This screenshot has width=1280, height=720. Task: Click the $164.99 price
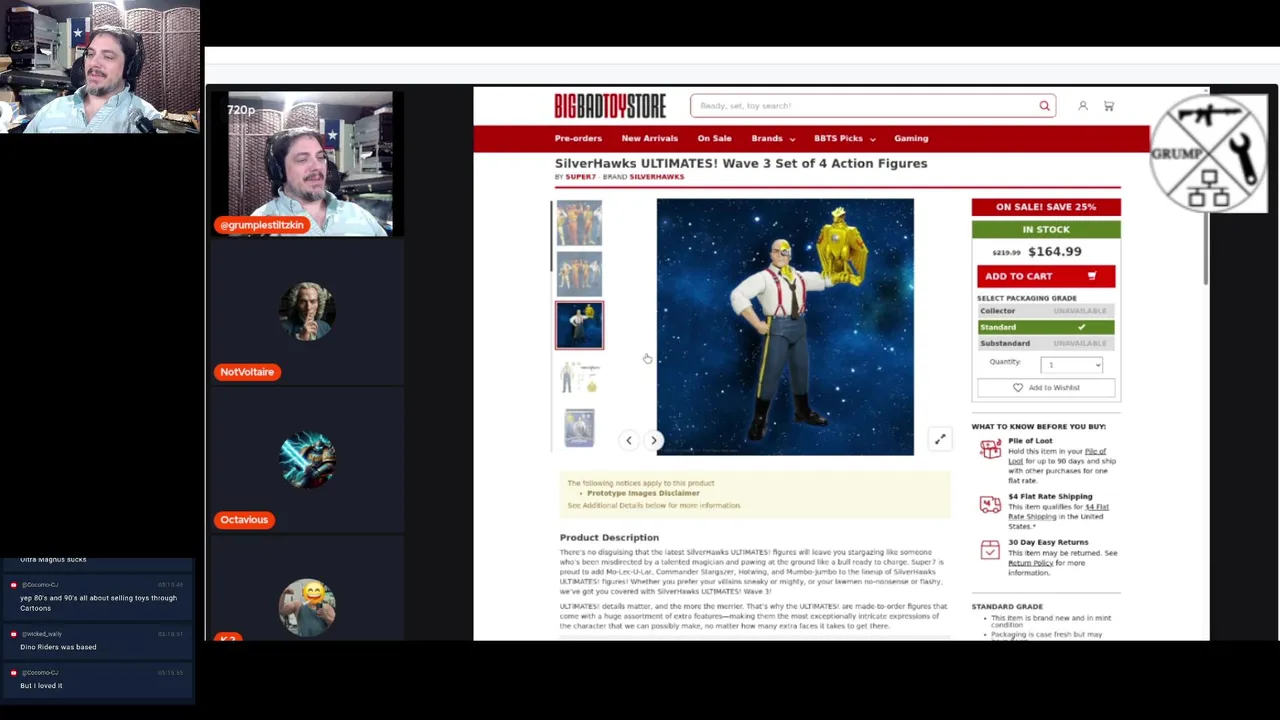tap(1054, 252)
